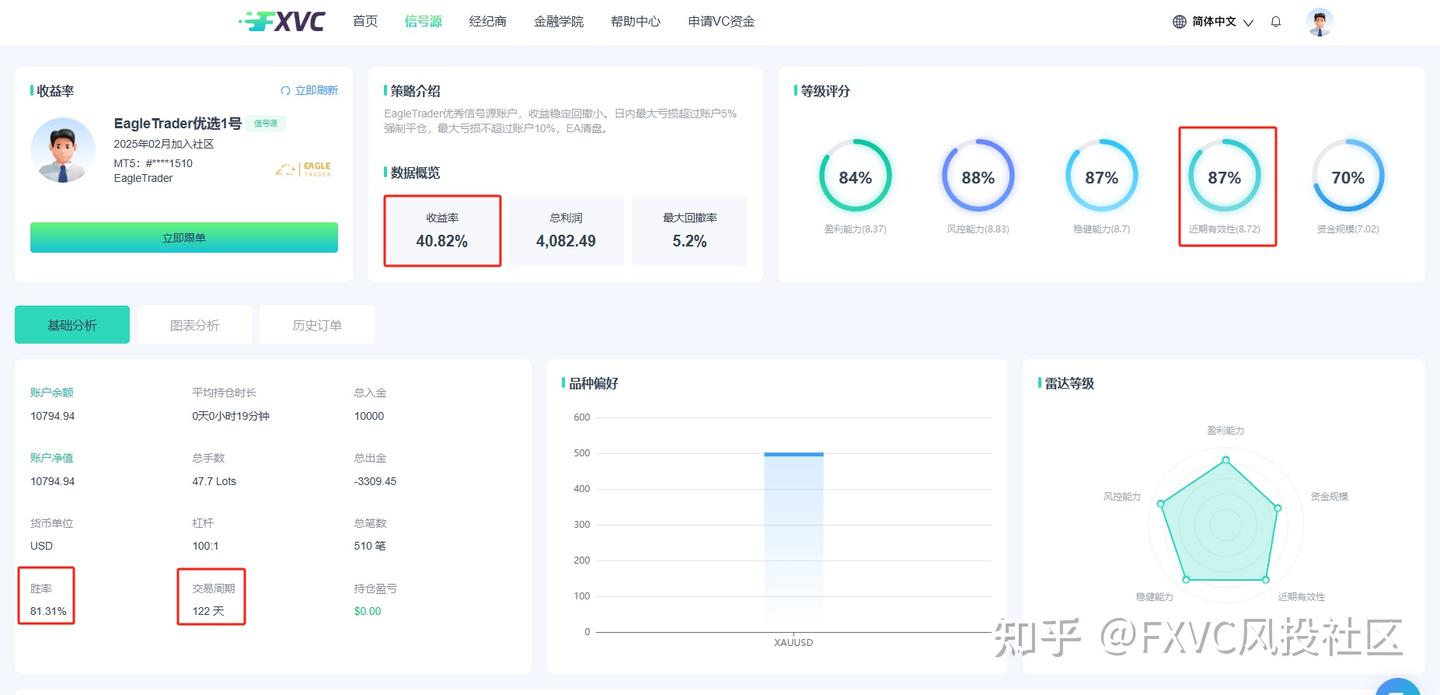Viewport: 1440px width, 695px height.
Task: Click the 84% 盈利能力 gauge
Action: point(855,177)
